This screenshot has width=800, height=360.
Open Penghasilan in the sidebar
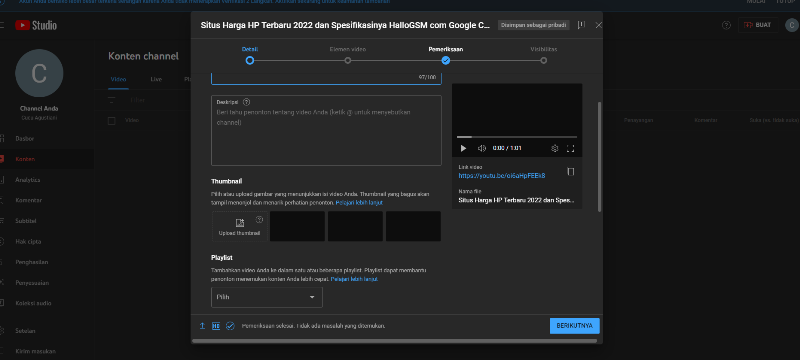coord(31,262)
